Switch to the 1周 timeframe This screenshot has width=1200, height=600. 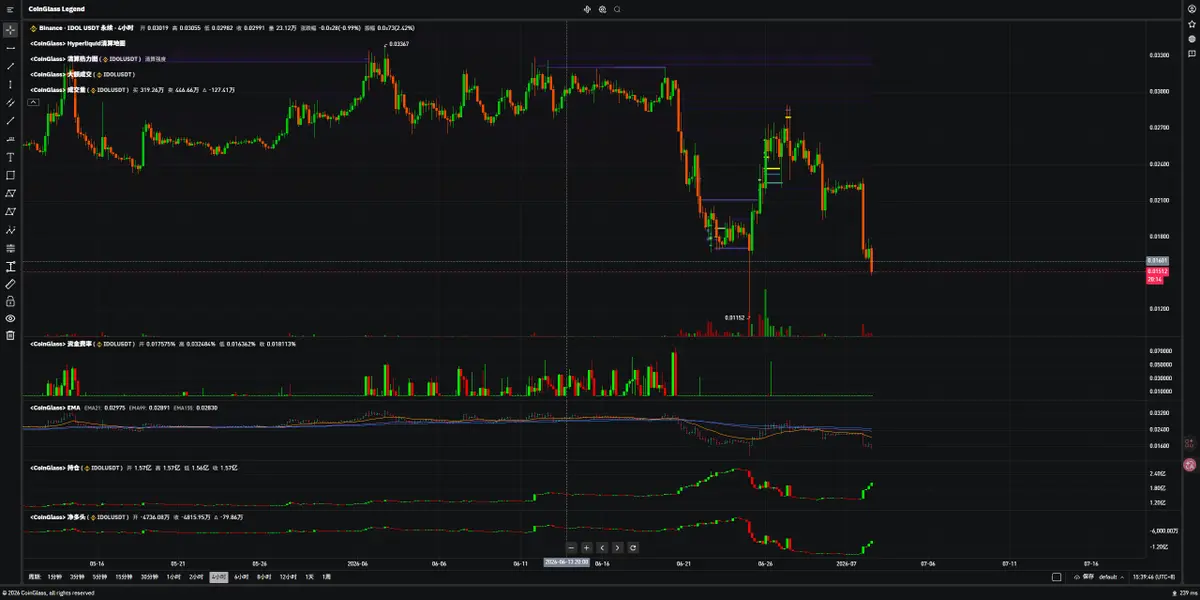pyautogui.click(x=326, y=577)
